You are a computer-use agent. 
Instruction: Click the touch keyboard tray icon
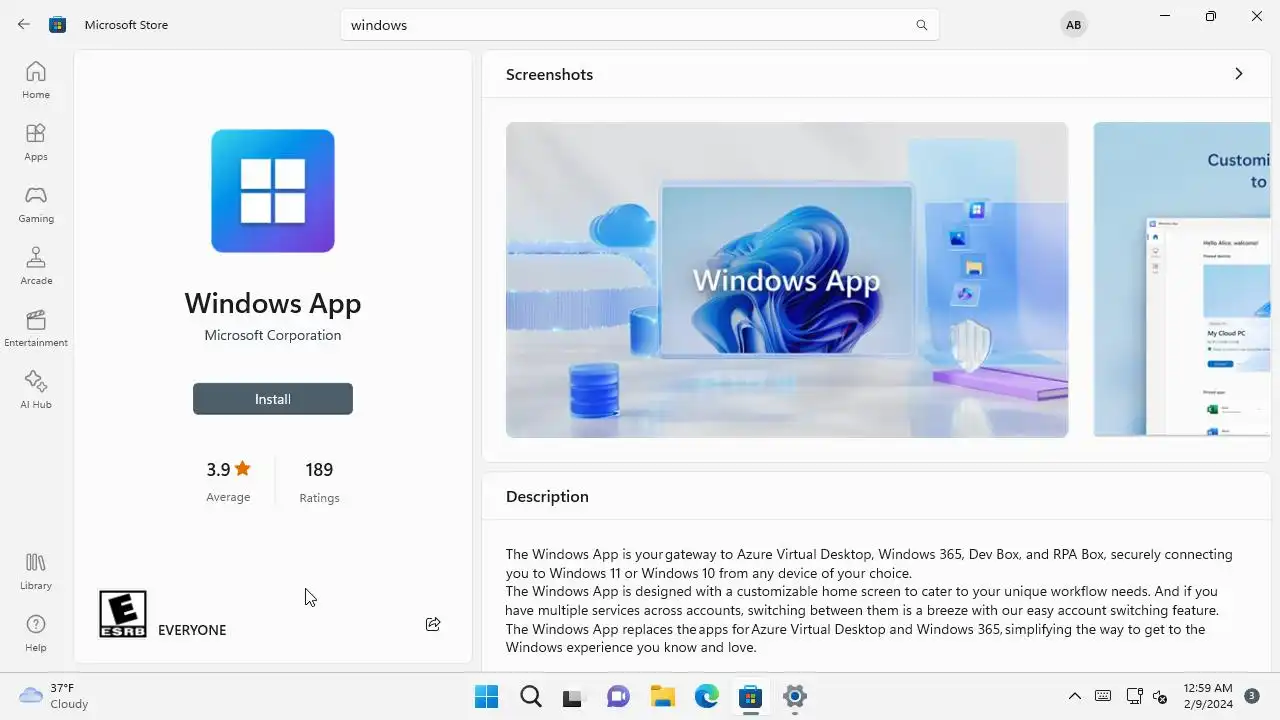click(x=1103, y=696)
